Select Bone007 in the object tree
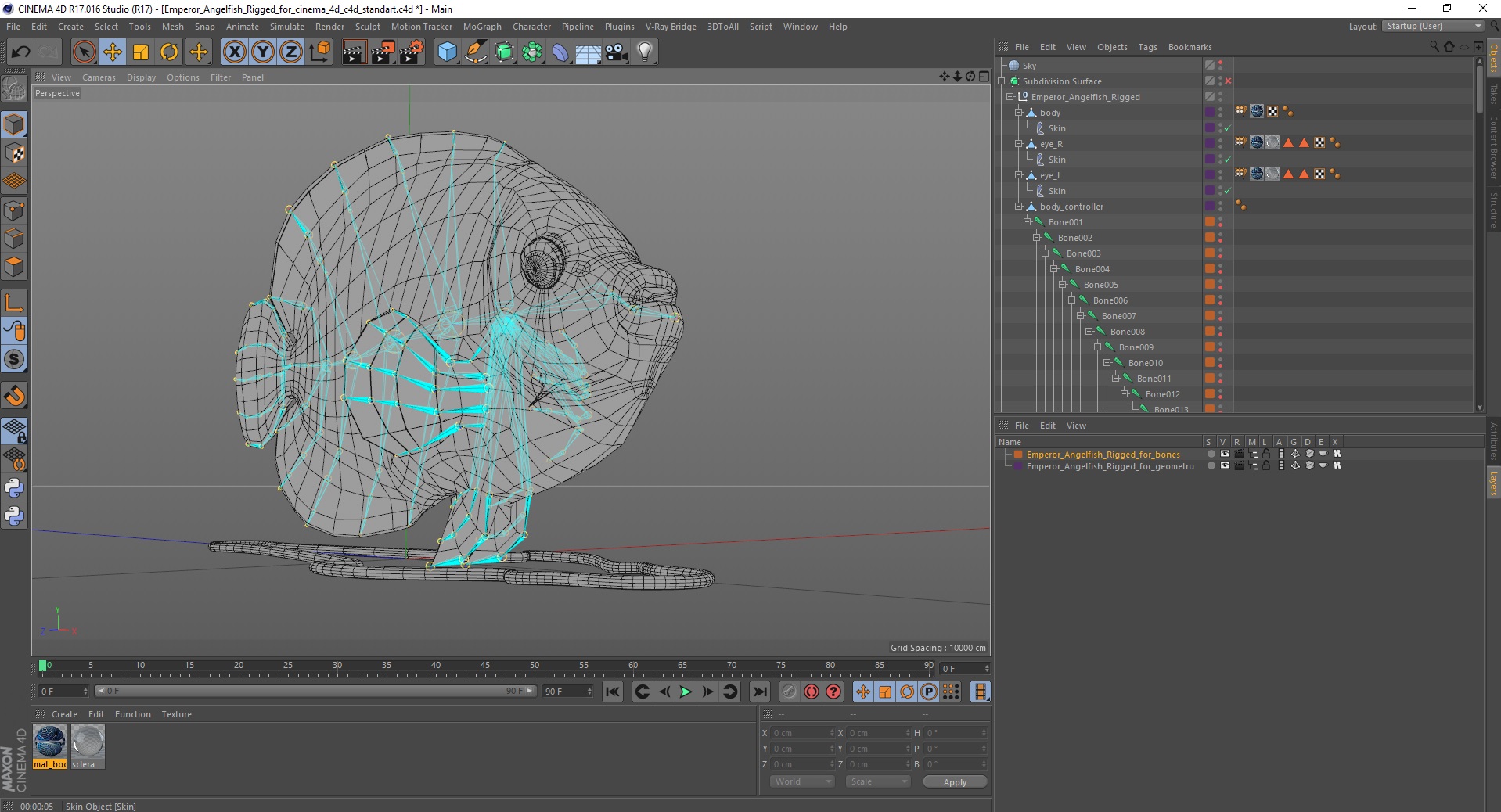Viewport: 1501px width, 812px height. (x=1118, y=316)
